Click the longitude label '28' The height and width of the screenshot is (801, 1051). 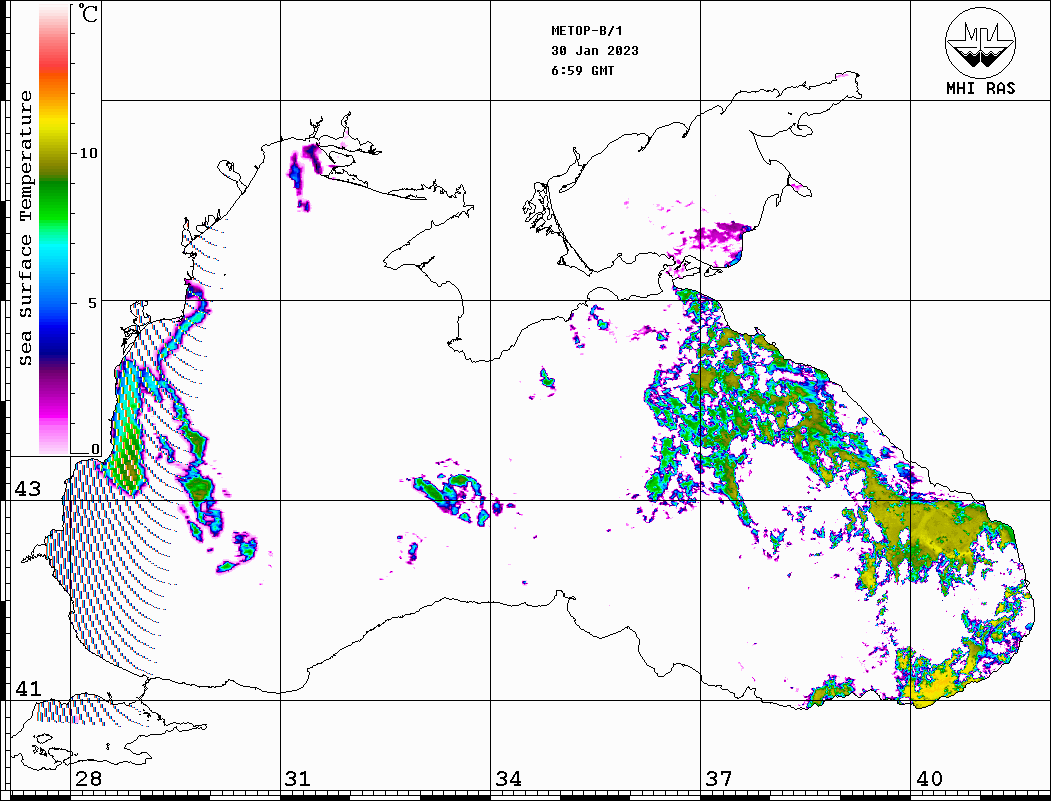(88, 778)
